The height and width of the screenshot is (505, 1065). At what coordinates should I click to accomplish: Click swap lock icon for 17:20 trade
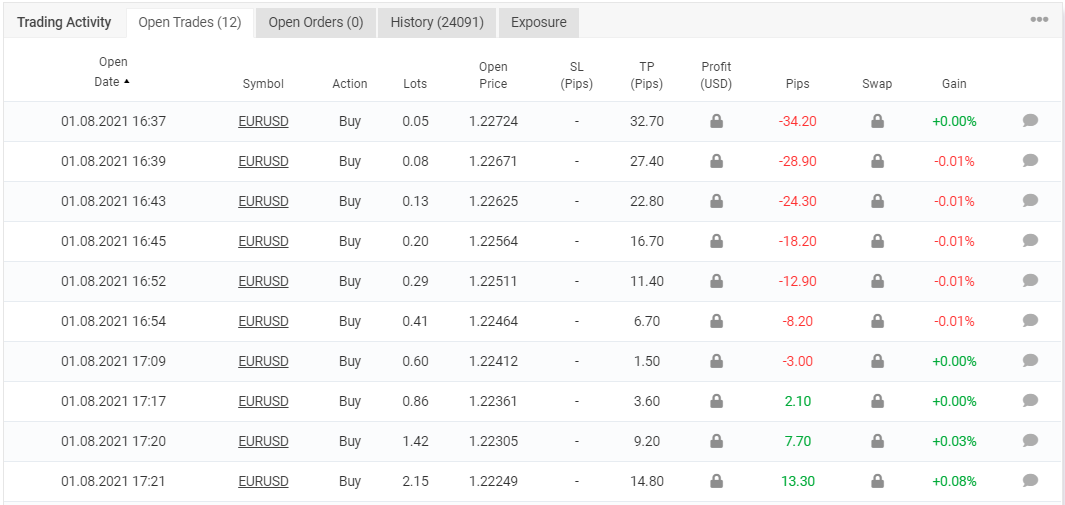[878, 441]
